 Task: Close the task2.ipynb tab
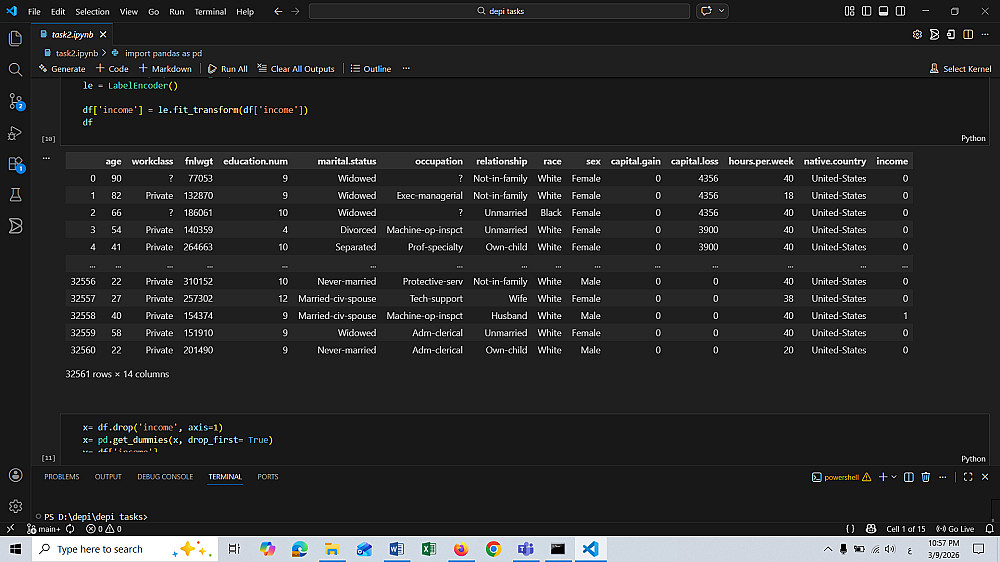pyautogui.click(x=103, y=34)
